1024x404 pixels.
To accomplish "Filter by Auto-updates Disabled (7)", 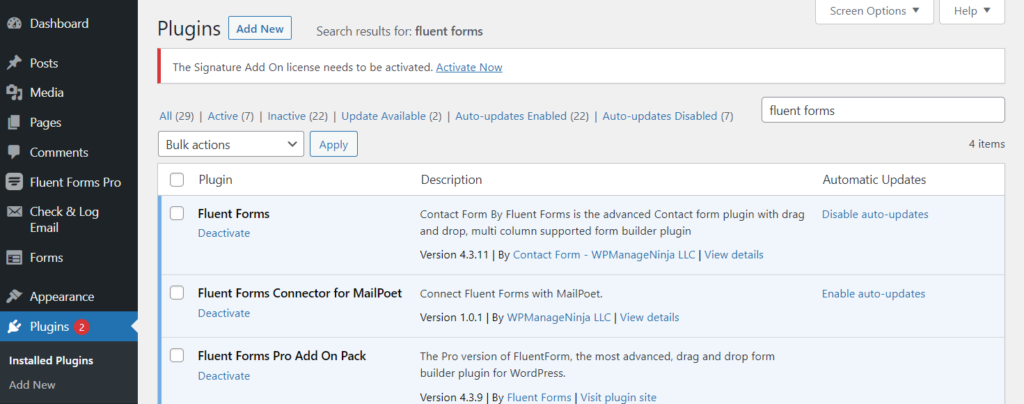I will coord(667,116).
